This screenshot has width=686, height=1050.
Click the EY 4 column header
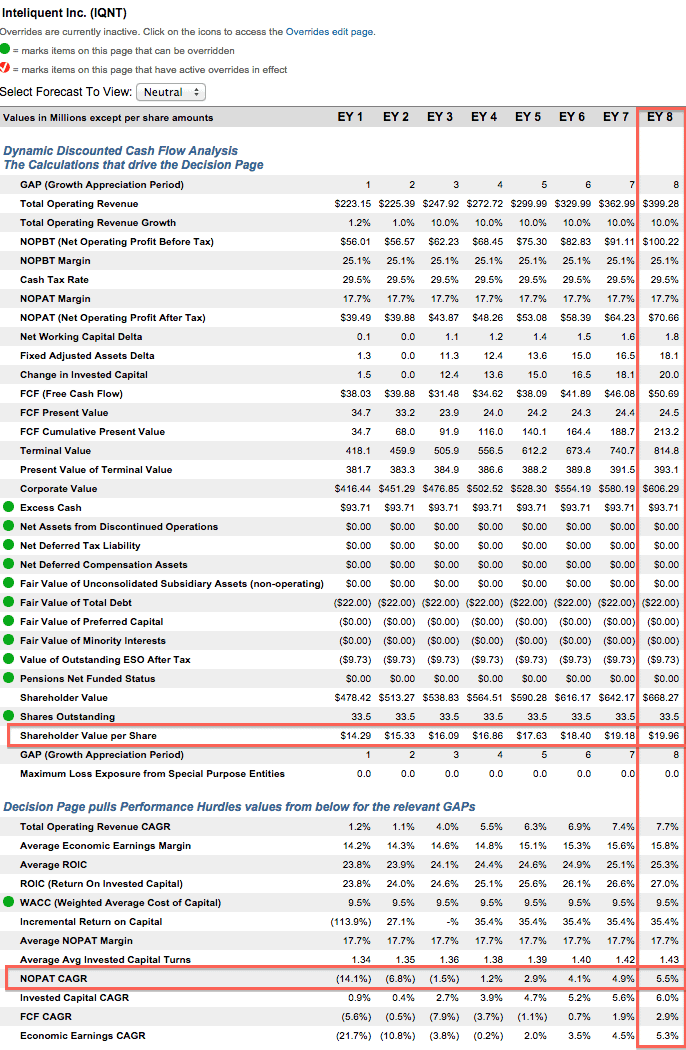(484, 117)
